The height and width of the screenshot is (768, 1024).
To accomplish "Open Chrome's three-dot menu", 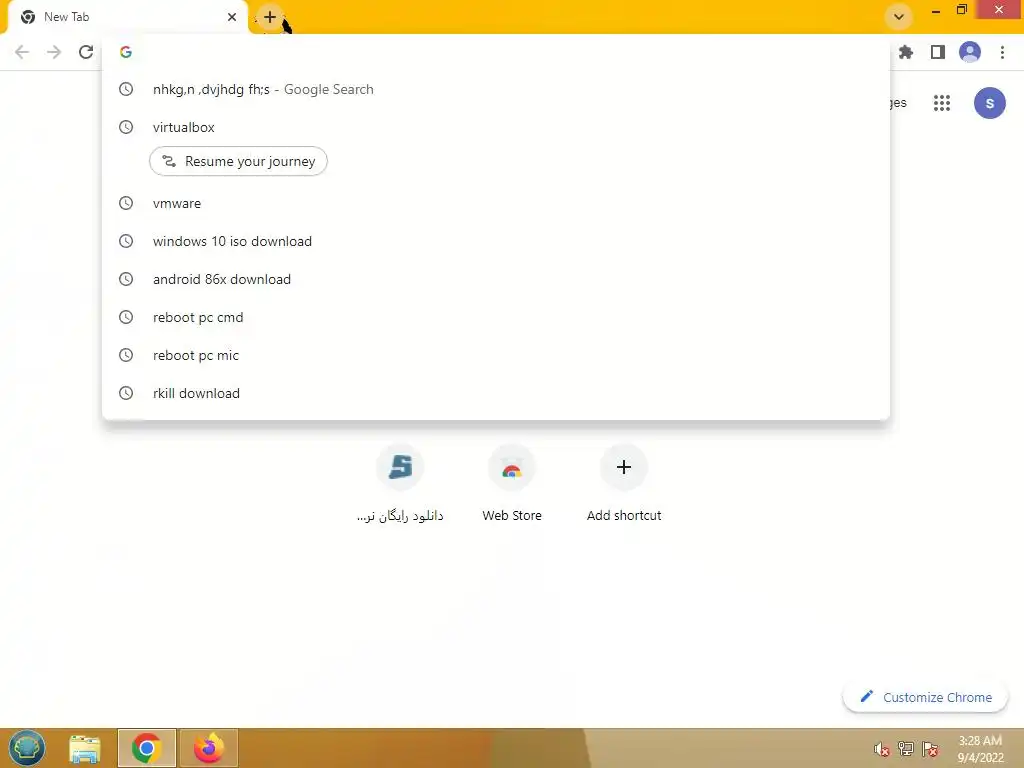I will (1002, 52).
